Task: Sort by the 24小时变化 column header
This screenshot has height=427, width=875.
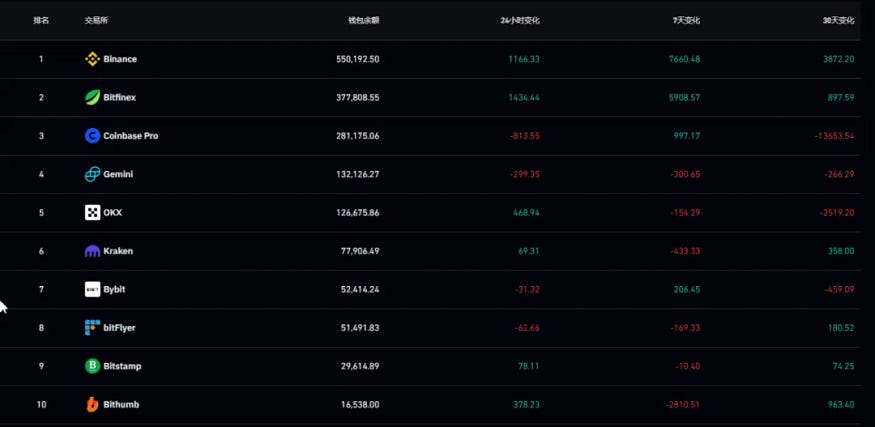Action: (x=520, y=21)
